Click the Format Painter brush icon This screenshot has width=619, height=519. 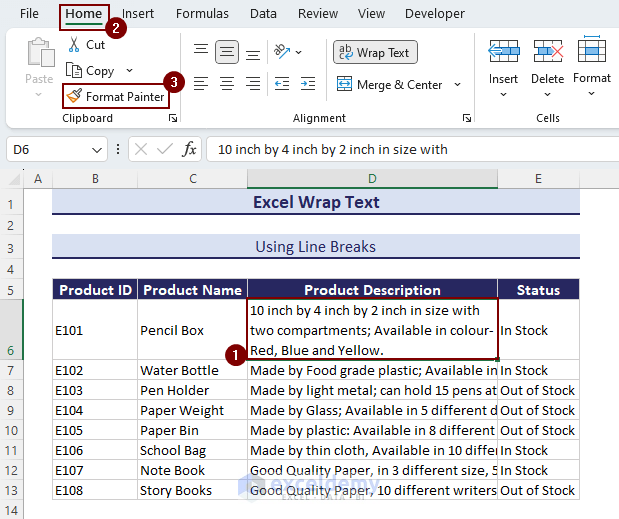73,97
